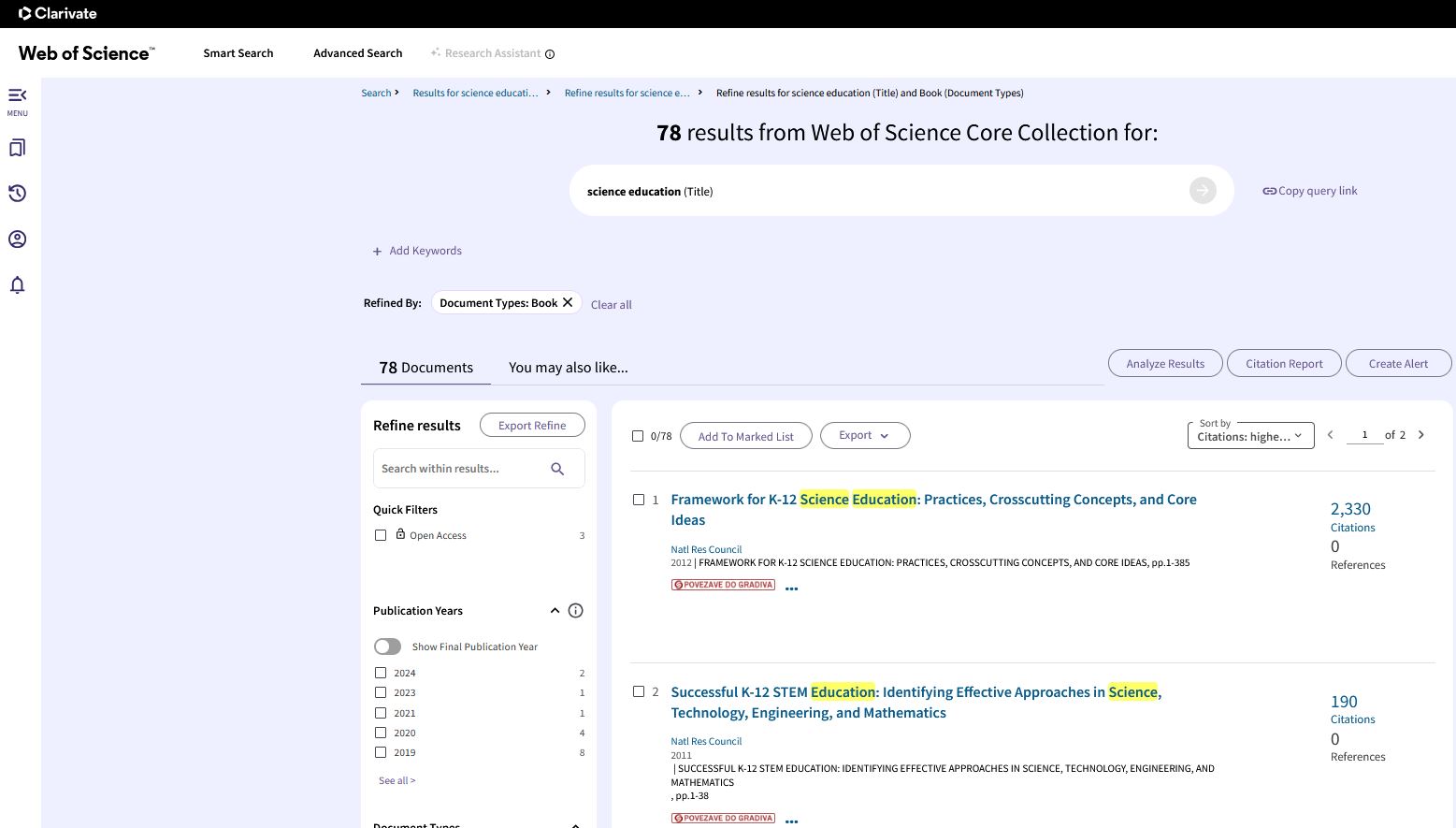Open the Citation Report
This screenshot has width=1456, height=828.
(x=1284, y=364)
